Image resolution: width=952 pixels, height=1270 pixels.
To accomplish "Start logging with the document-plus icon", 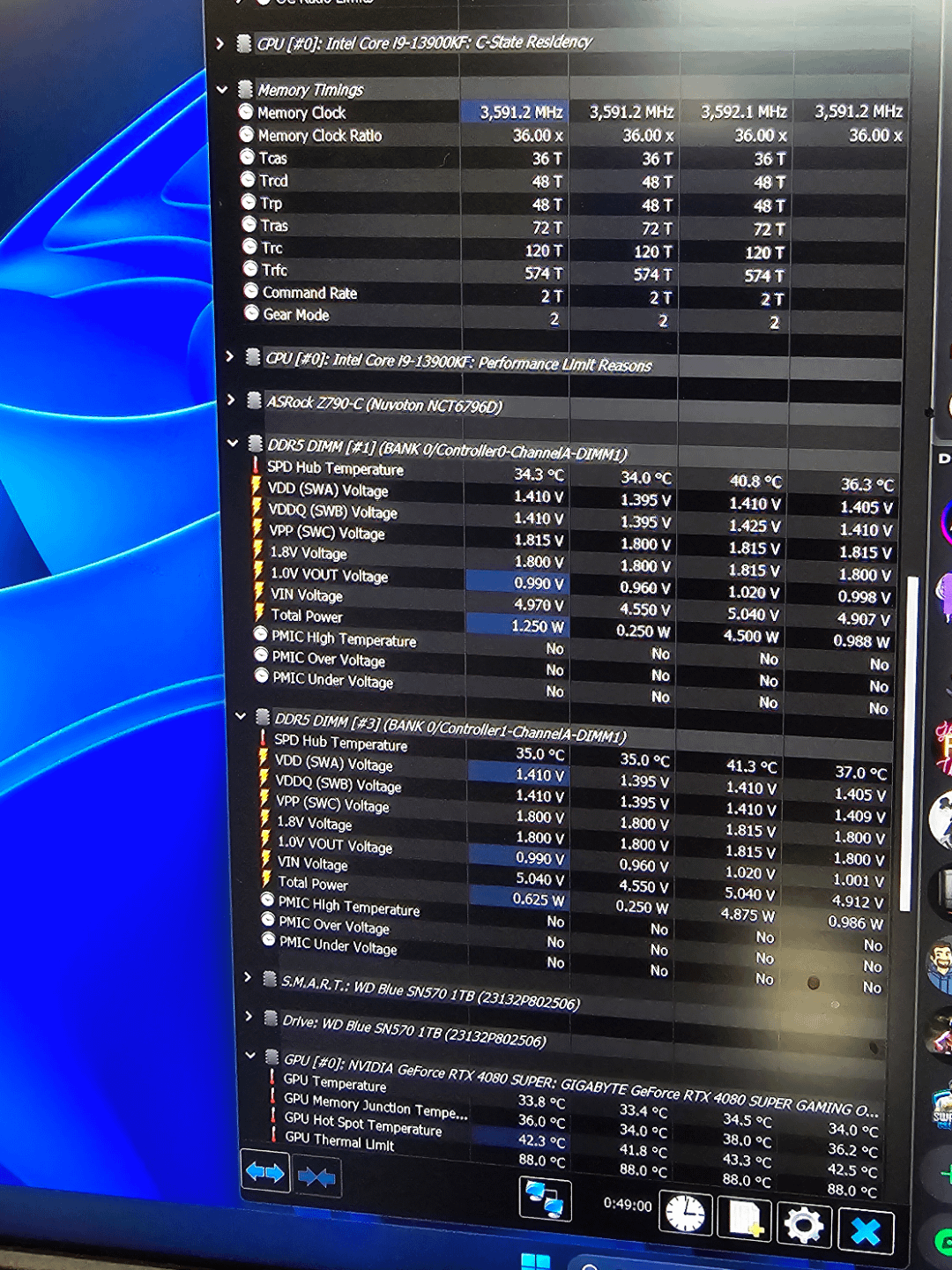I will point(745,1220).
